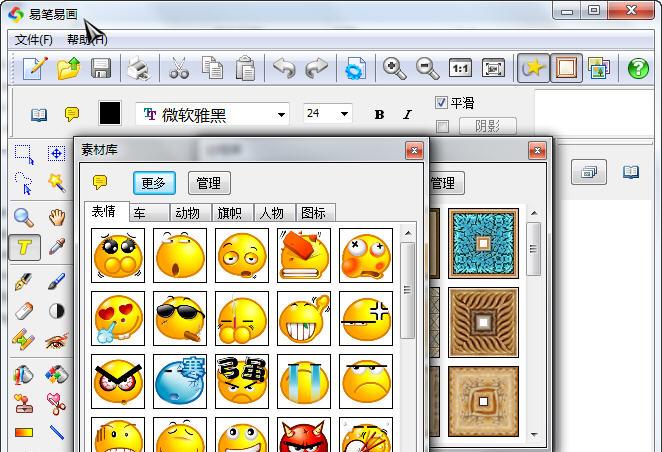Screen dimensions: 662x452
Task: Click the Zoom In magnifier in toolbar
Action: [x=395, y=68]
